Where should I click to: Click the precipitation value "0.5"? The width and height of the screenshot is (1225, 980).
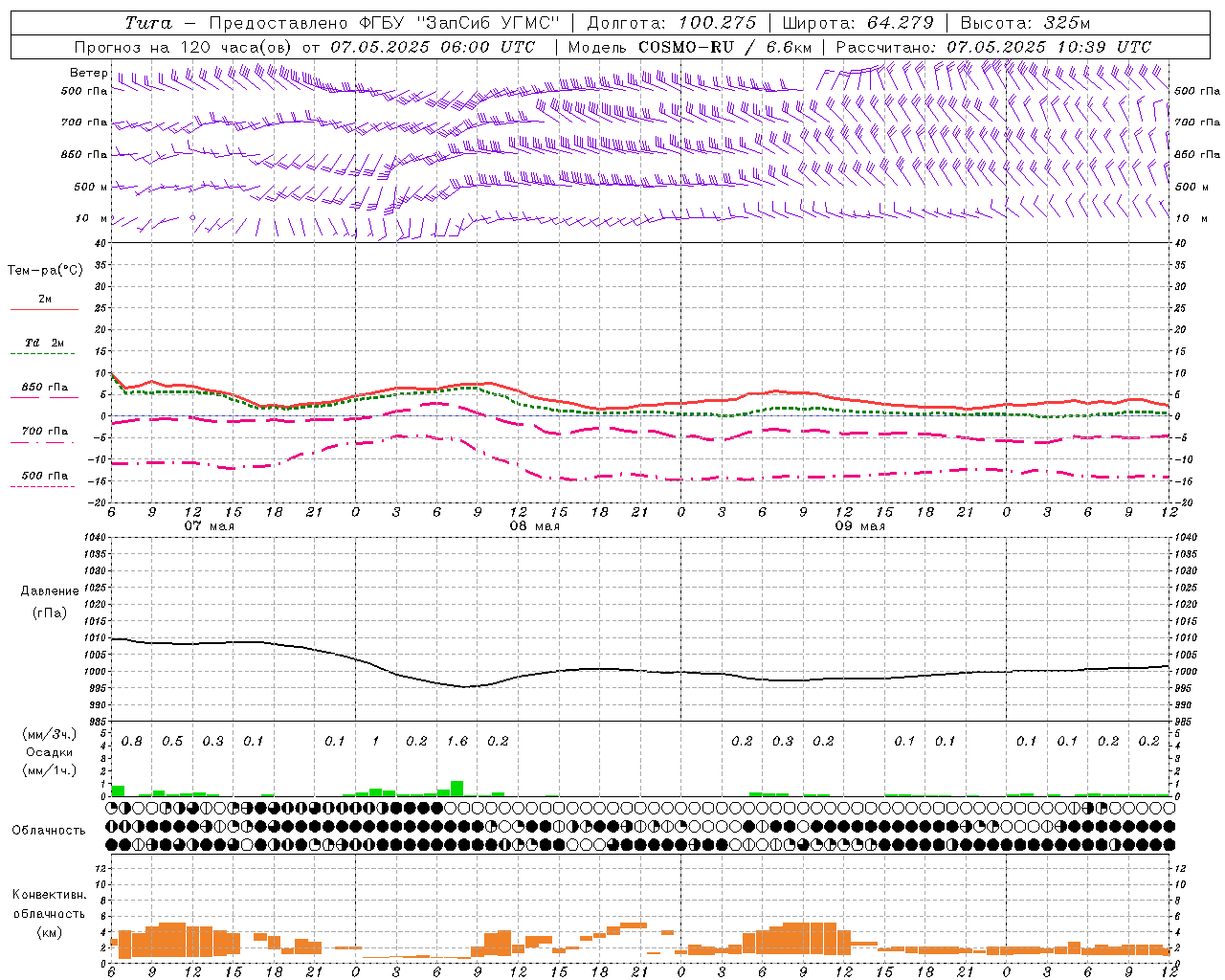172,742
